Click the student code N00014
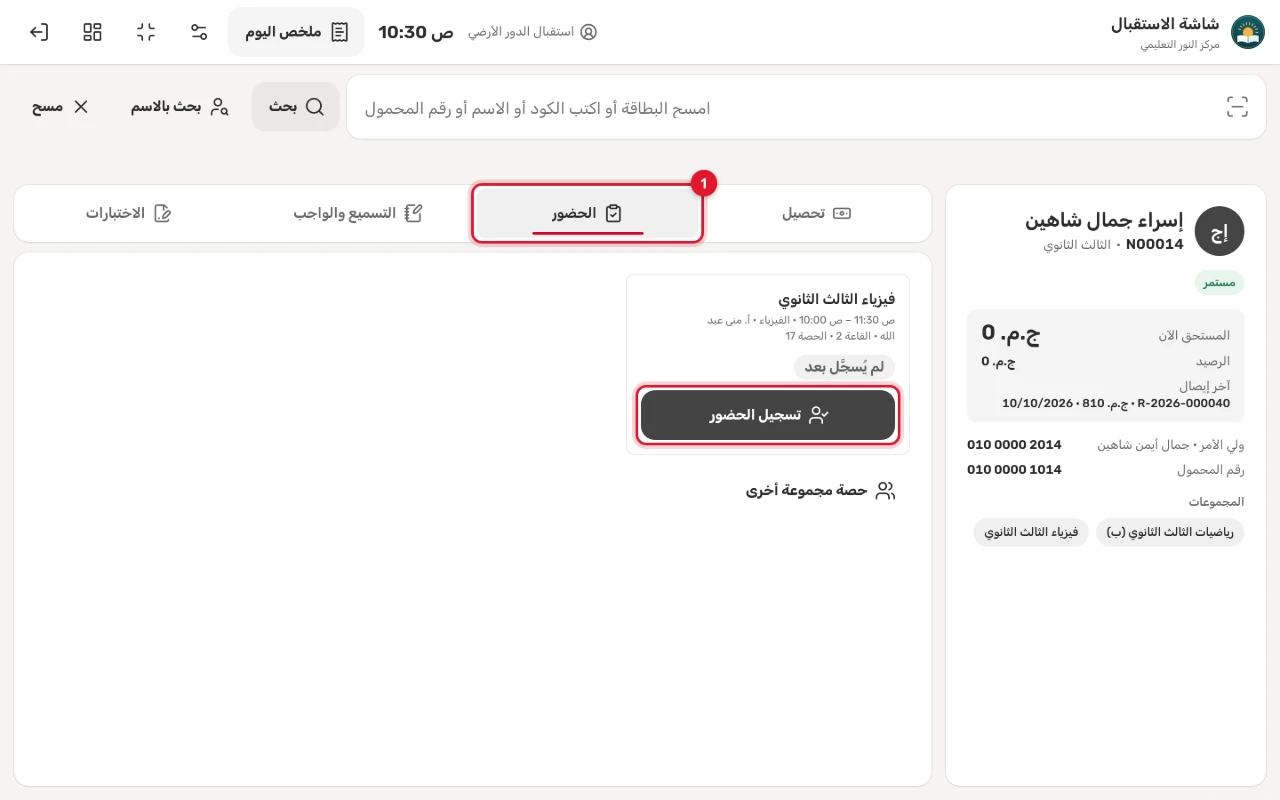 tap(1155, 245)
